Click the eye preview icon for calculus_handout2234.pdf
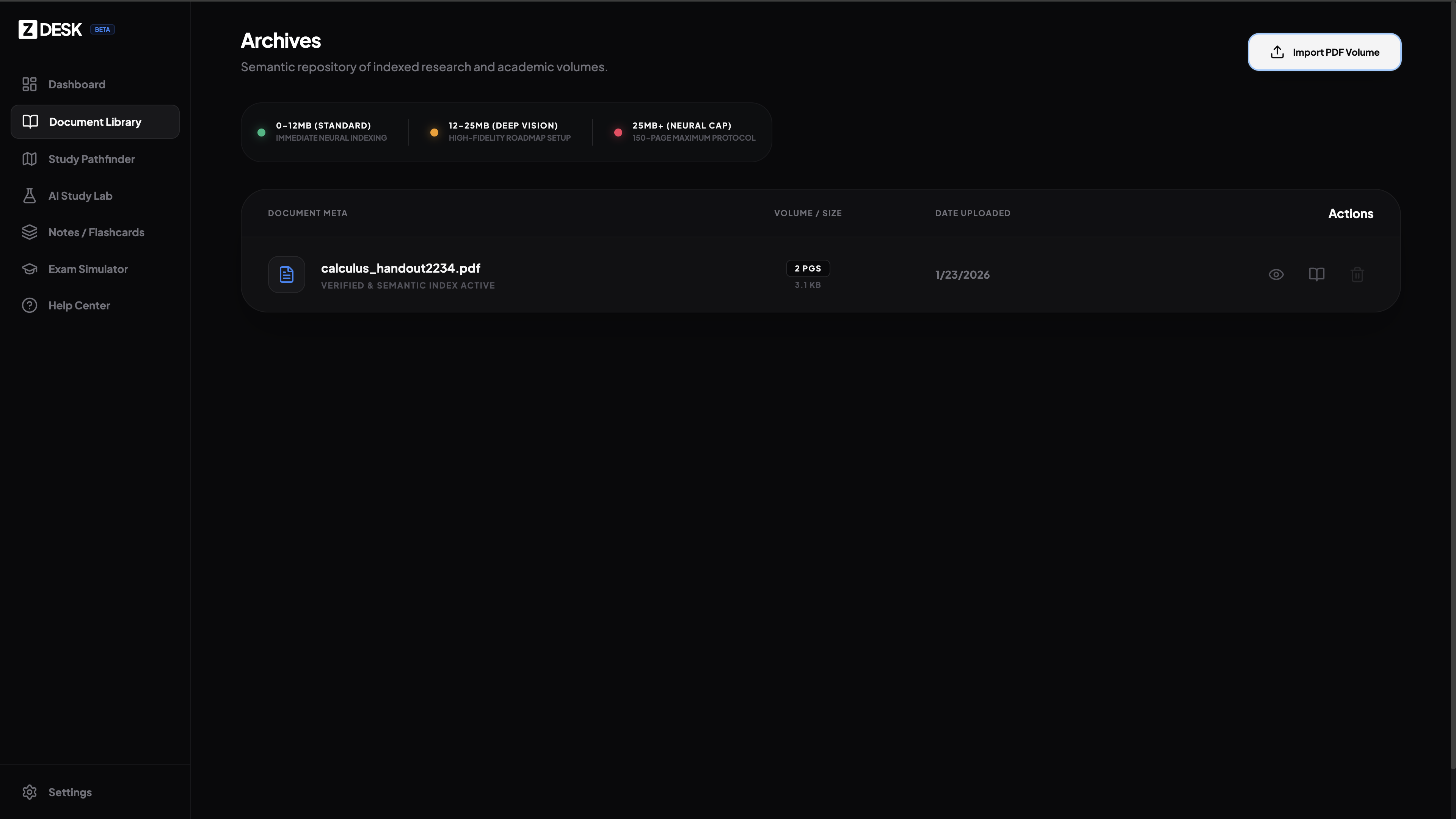The image size is (1456, 819). coord(1276,275)
